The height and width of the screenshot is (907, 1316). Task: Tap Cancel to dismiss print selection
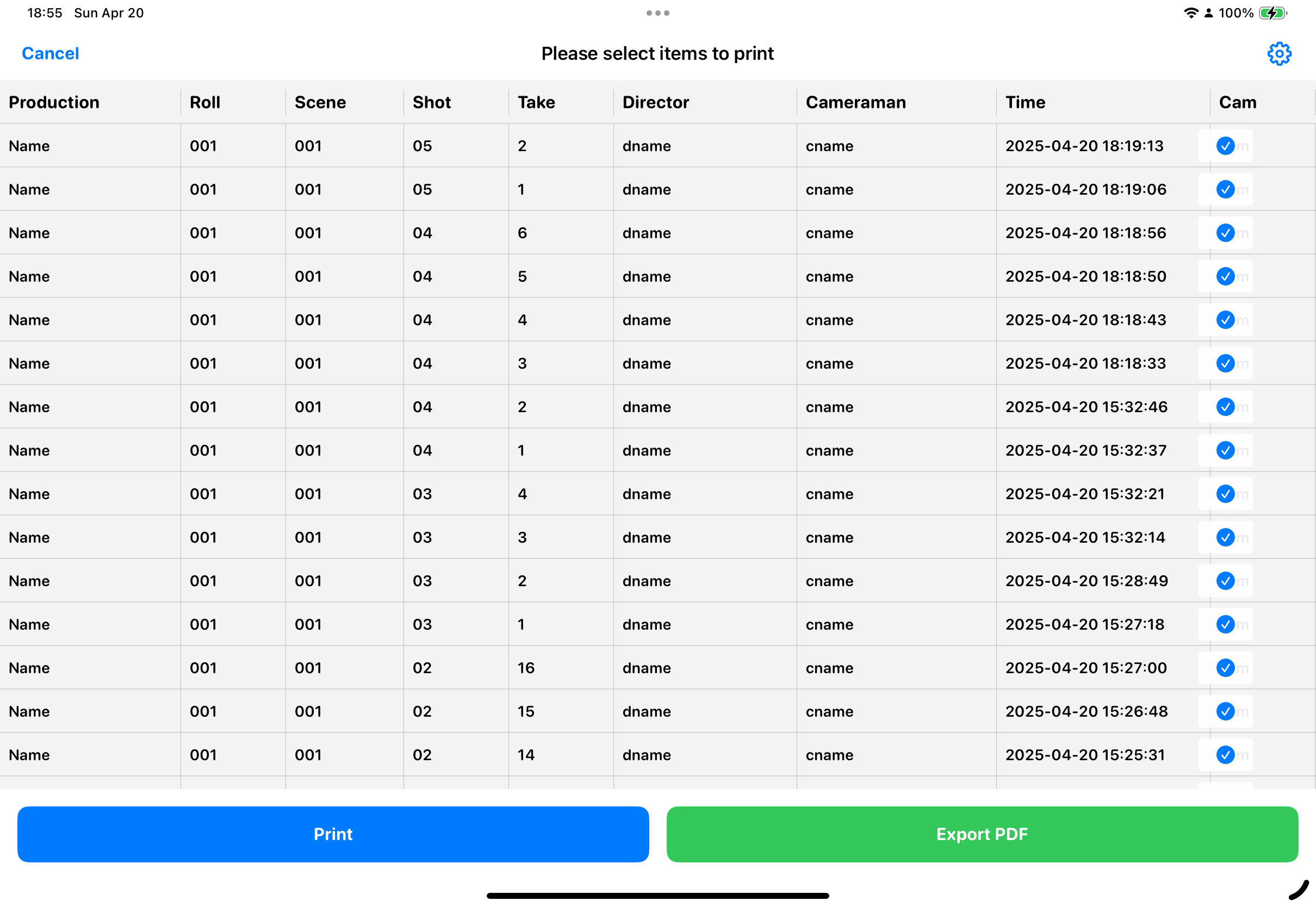coord(51,53)
